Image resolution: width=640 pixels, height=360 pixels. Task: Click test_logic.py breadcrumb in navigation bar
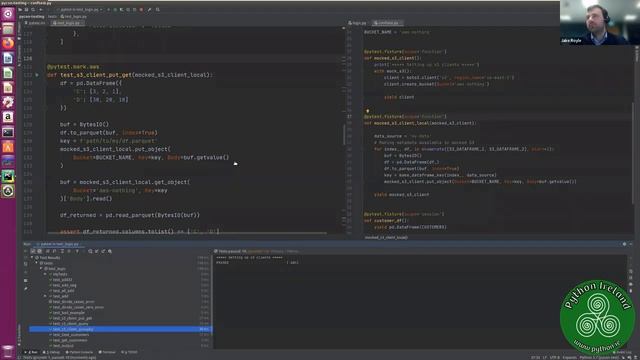73,17
